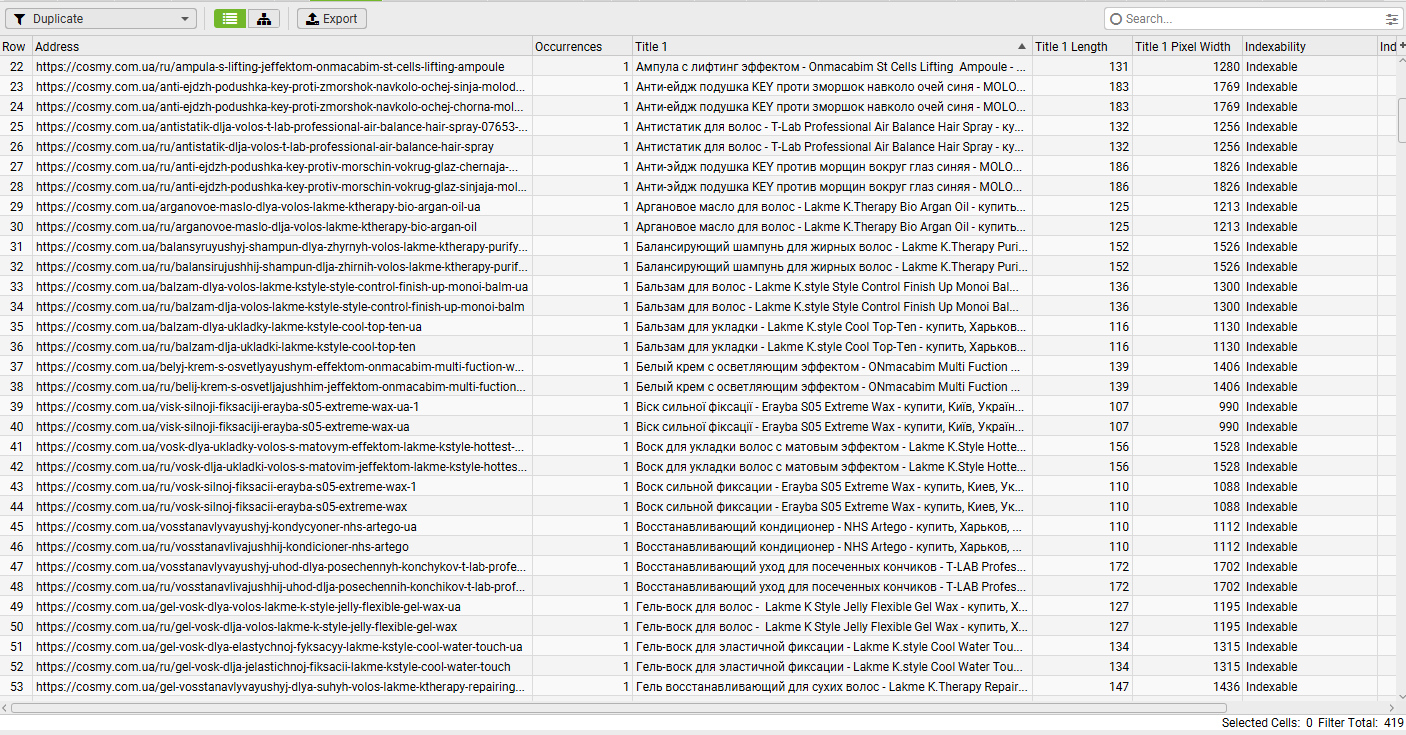Select the Бальзам для волос title in row 34
Screen dimensions: 1406x735
832,307
